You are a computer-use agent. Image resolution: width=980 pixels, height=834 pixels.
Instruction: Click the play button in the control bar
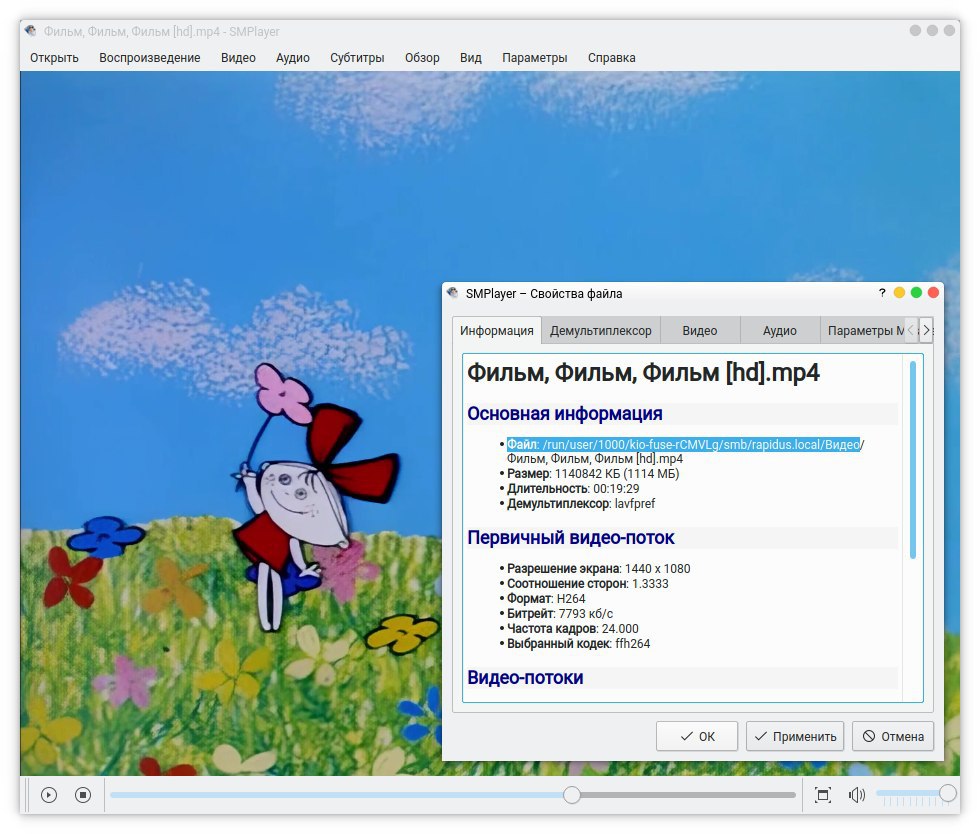(49, 795)
